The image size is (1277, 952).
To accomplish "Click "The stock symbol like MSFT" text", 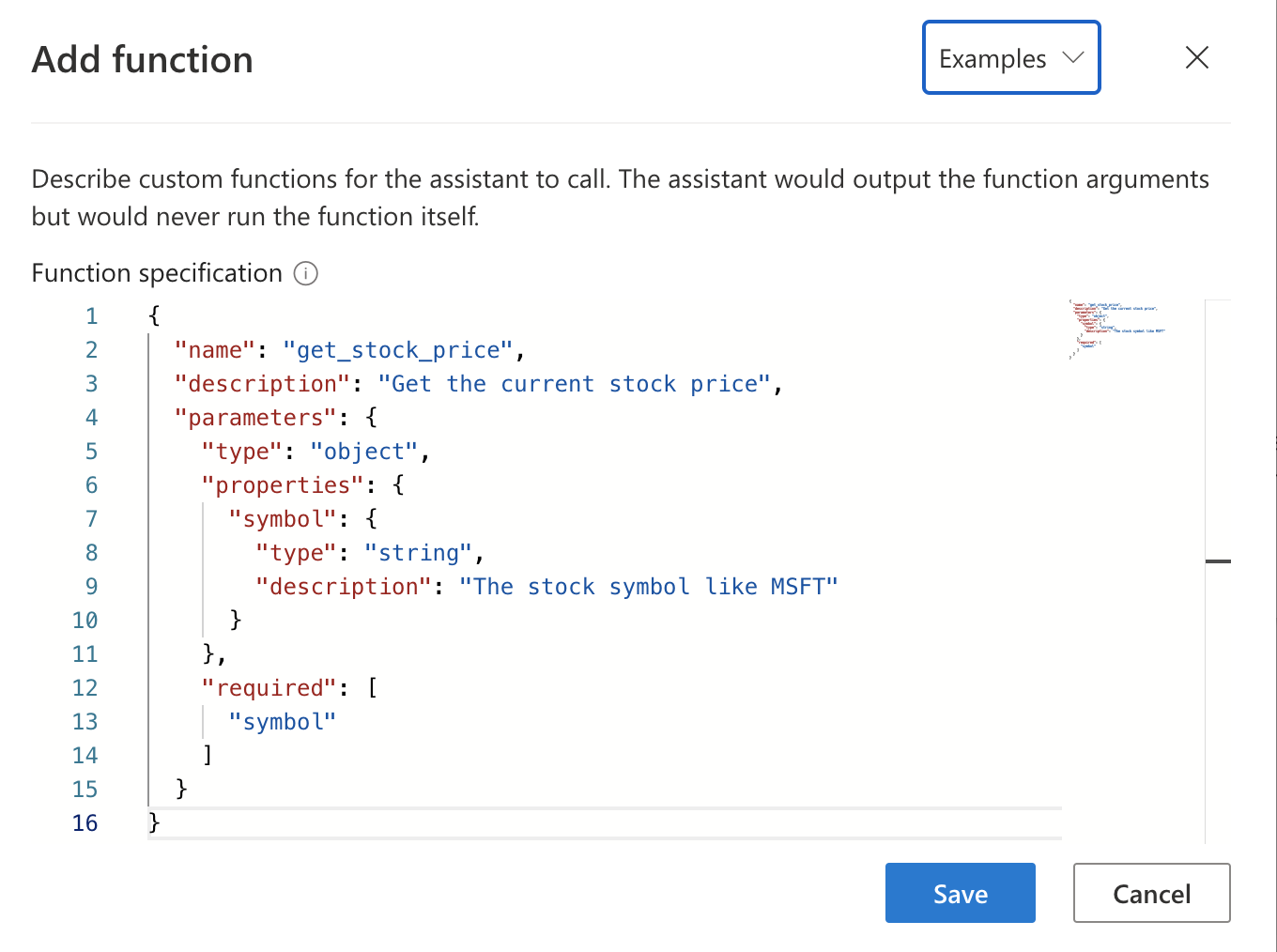I will coord(648,587).
